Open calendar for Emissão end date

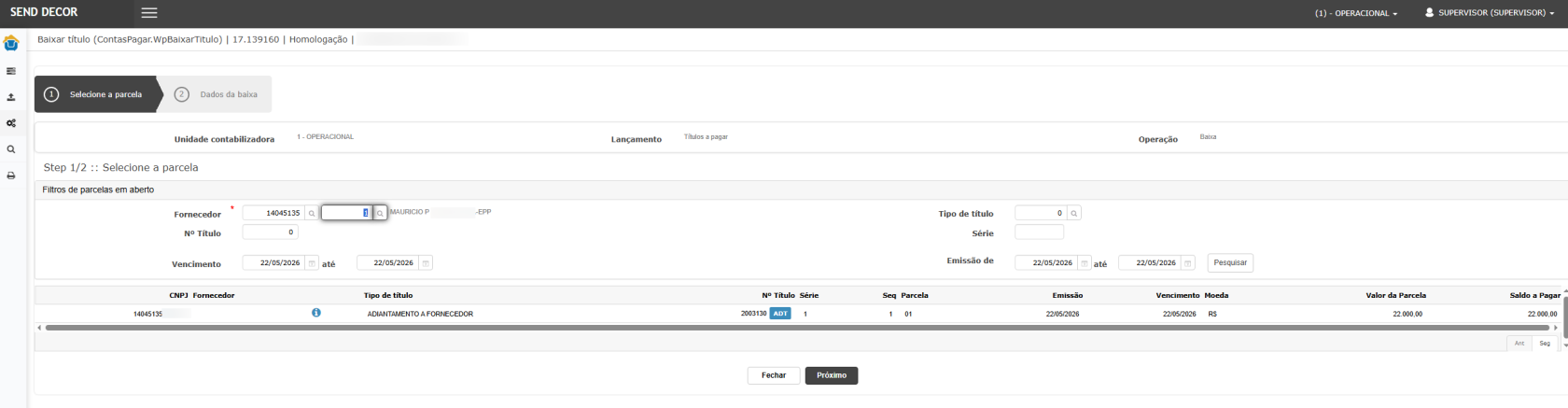pos(1188,263)
